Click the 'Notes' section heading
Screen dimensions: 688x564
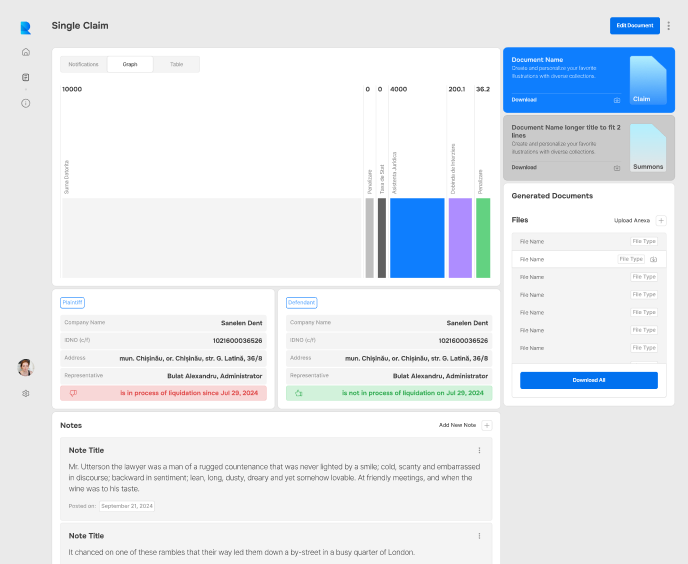71,425
